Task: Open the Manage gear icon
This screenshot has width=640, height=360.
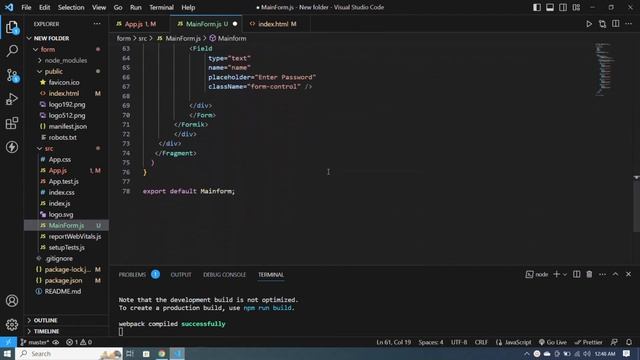Action: coord(12,324)
